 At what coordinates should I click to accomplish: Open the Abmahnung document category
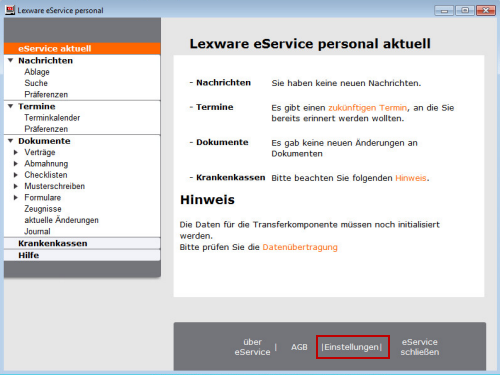point(46,164)
